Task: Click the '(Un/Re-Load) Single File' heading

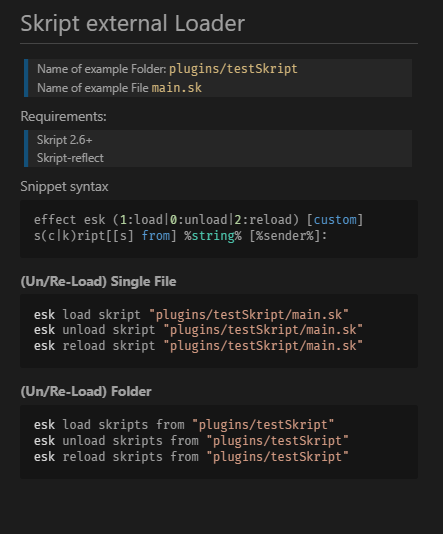Action: click(x=98, y=282)
